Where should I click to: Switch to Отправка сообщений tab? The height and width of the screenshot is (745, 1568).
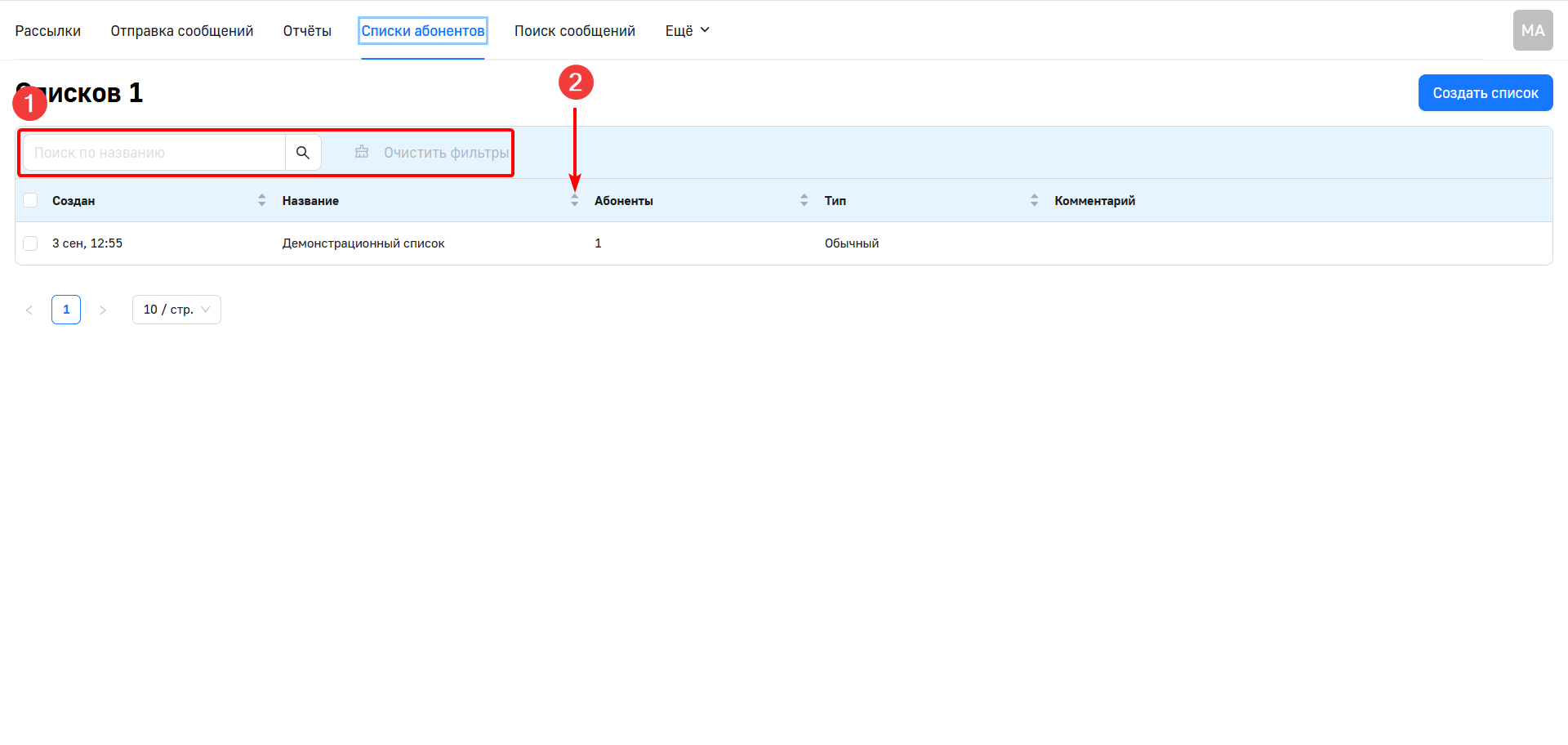click(182, 31)
